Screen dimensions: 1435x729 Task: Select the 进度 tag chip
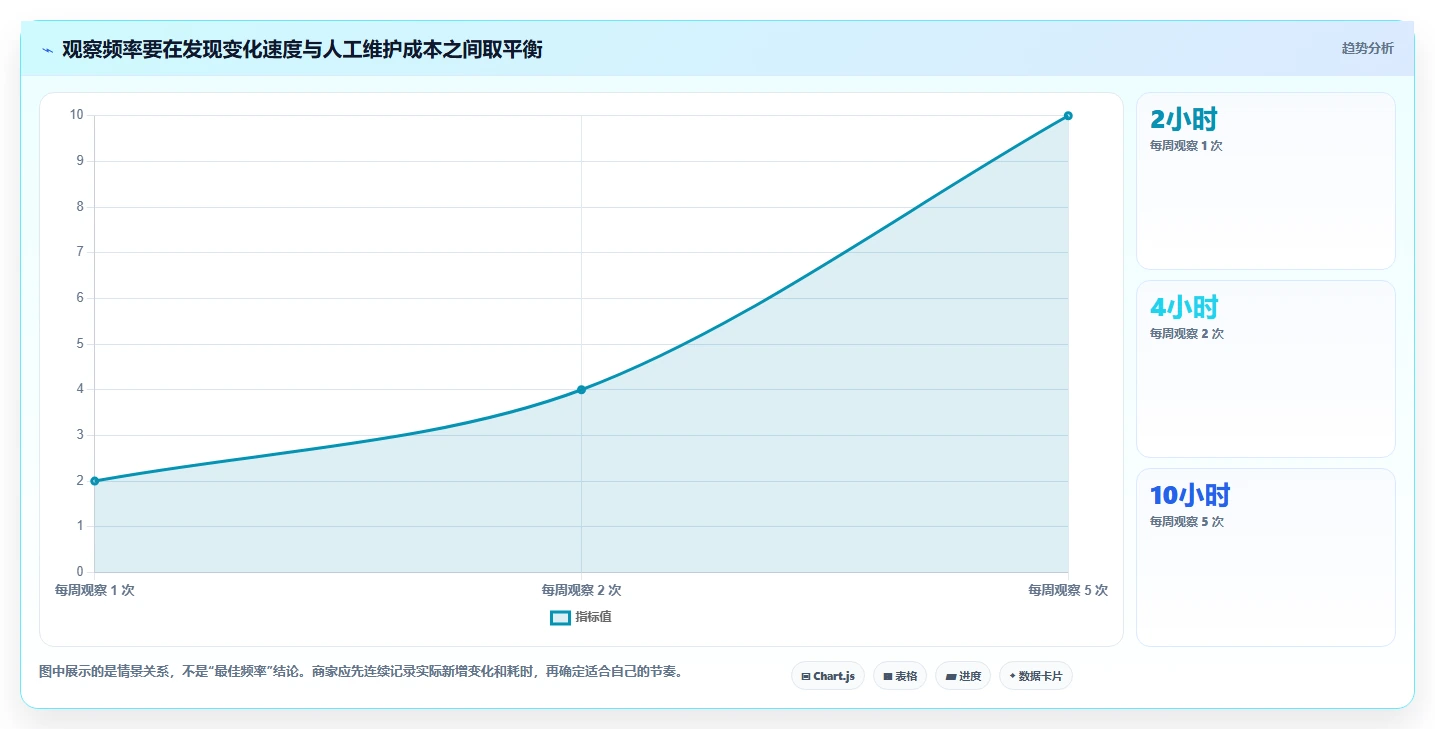coord(962,676)
